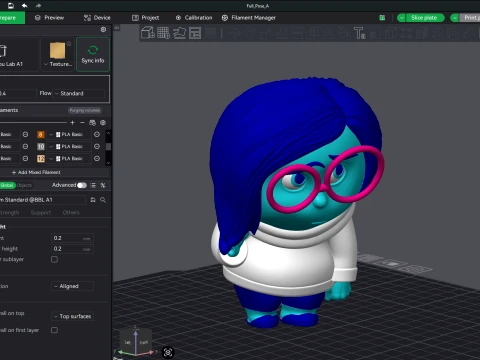This screenshot has height=360, width=480.
Task: Click the reset camera view icon
Action: click(x=168, y=352)
